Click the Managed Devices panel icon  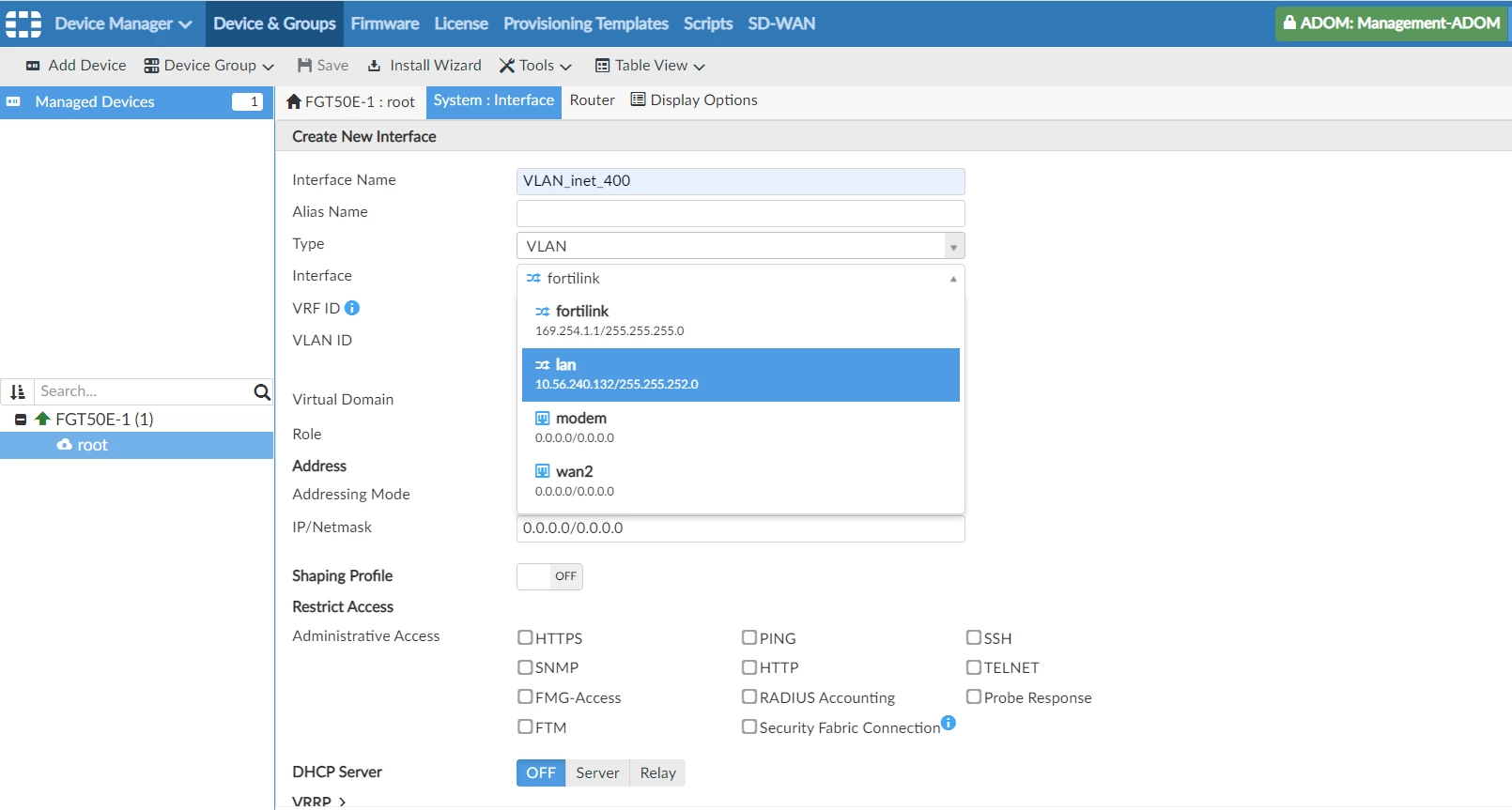coord(13,101)
